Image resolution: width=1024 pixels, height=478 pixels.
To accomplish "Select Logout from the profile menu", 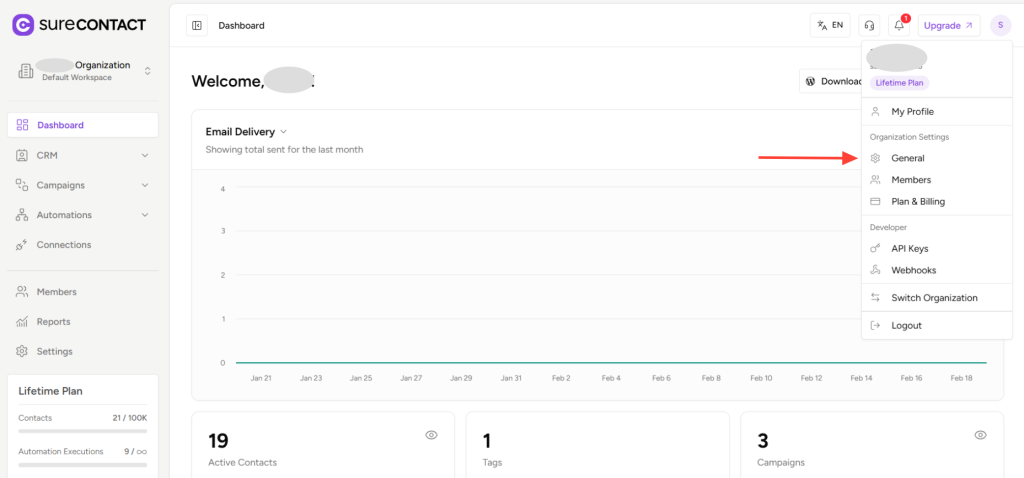I will [x=906, y=325].
